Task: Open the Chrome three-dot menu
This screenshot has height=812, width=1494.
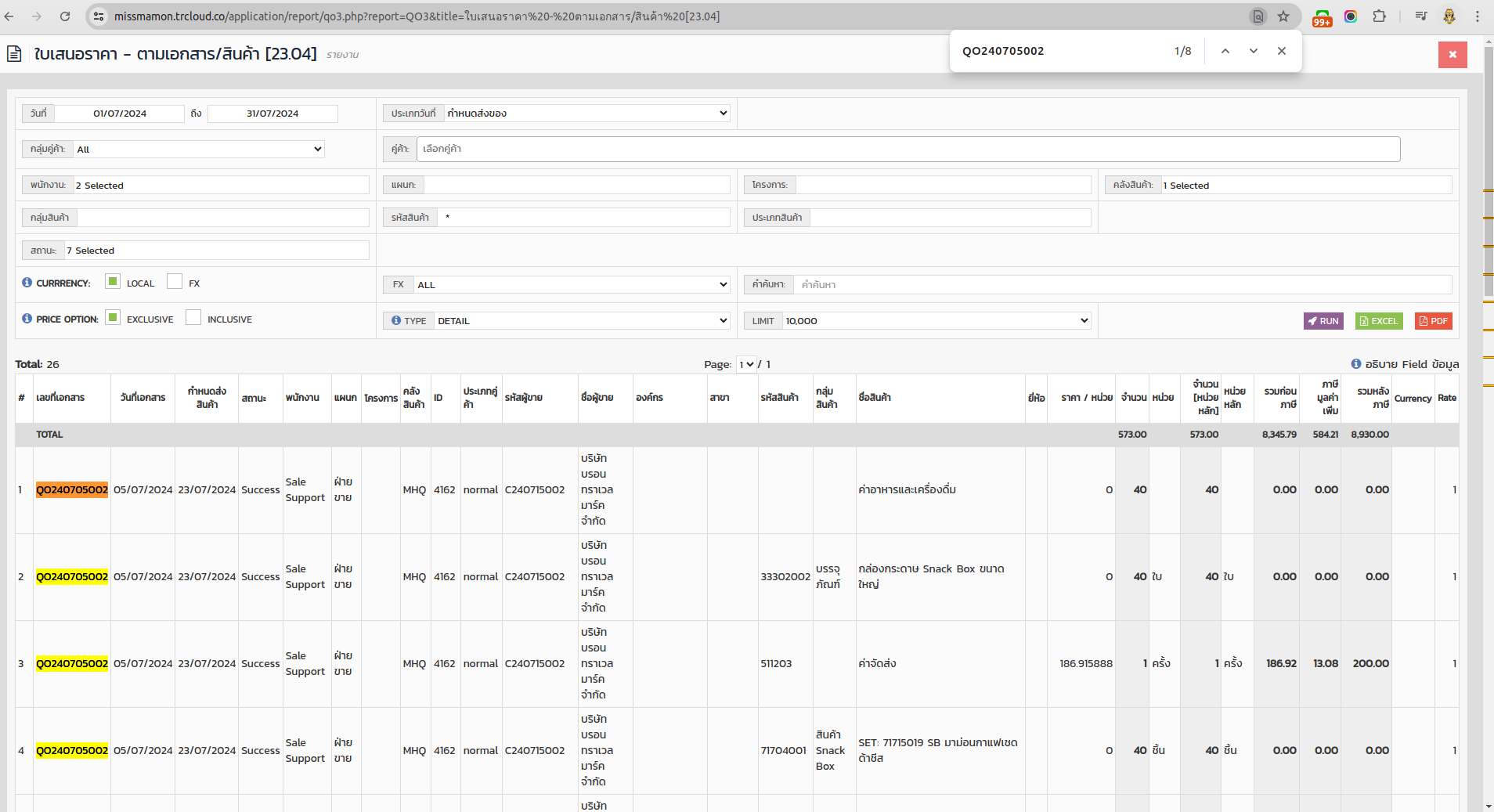Action: click(x=1478, y=16)
